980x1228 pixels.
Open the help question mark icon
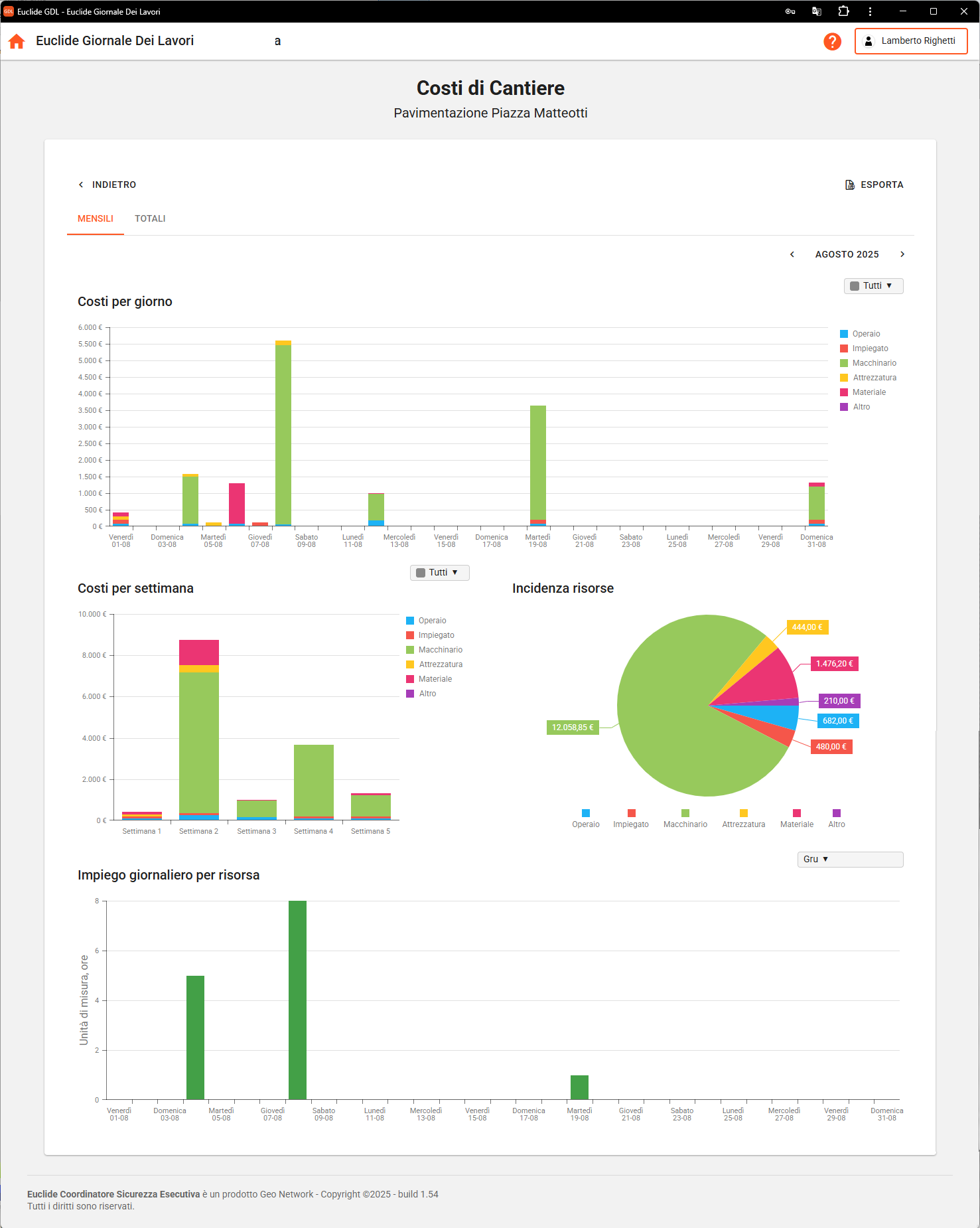click(x=832, y=41)
